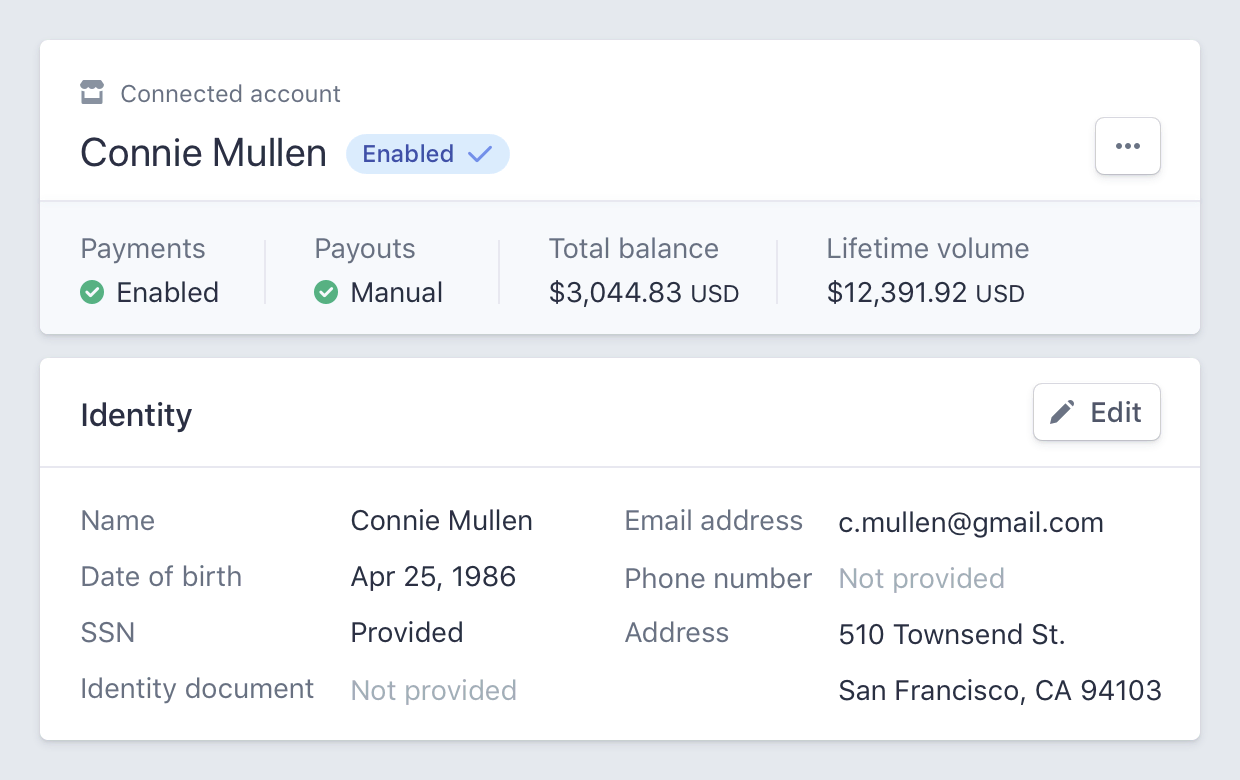
Task: Click the Manual payouts status
Action: coord(397,292)
